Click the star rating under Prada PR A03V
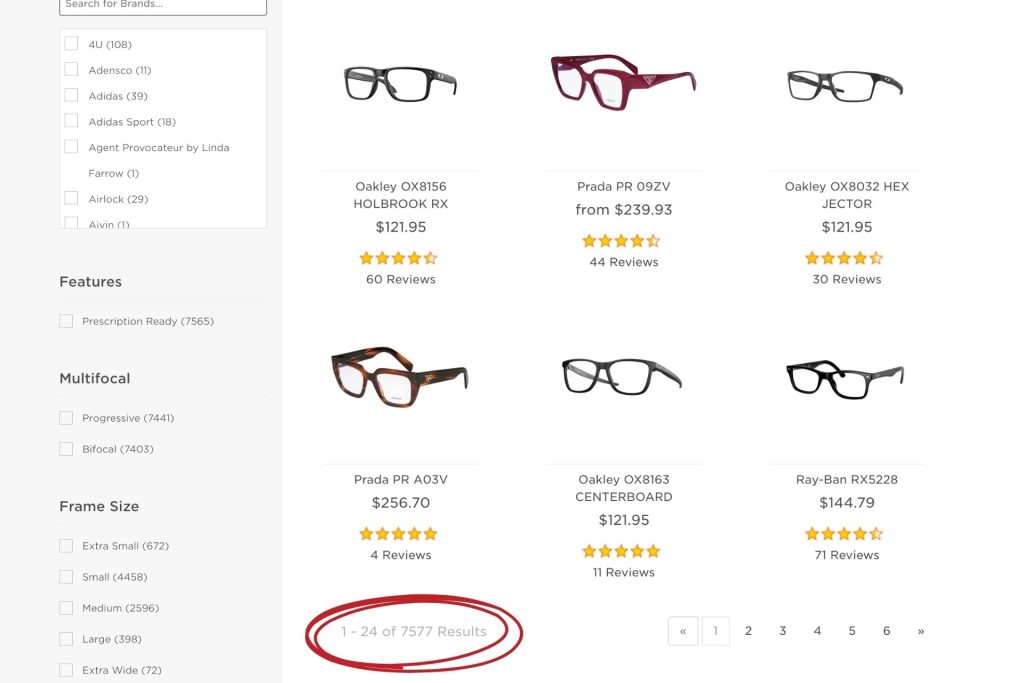 click(398, 533)
